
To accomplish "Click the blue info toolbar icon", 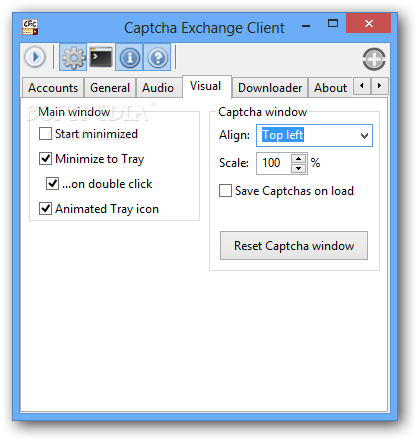I will click(129, 57).
